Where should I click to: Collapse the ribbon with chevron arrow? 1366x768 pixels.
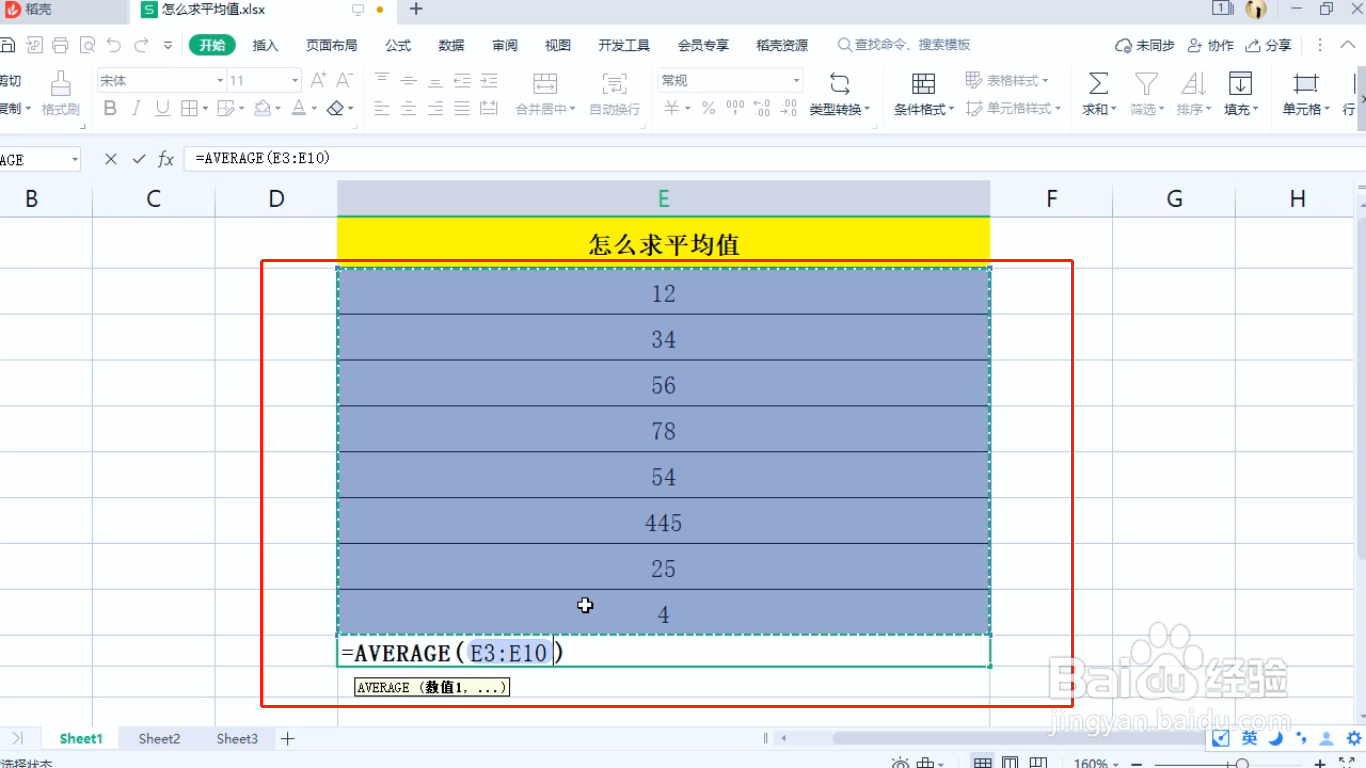pos(1346,45)
